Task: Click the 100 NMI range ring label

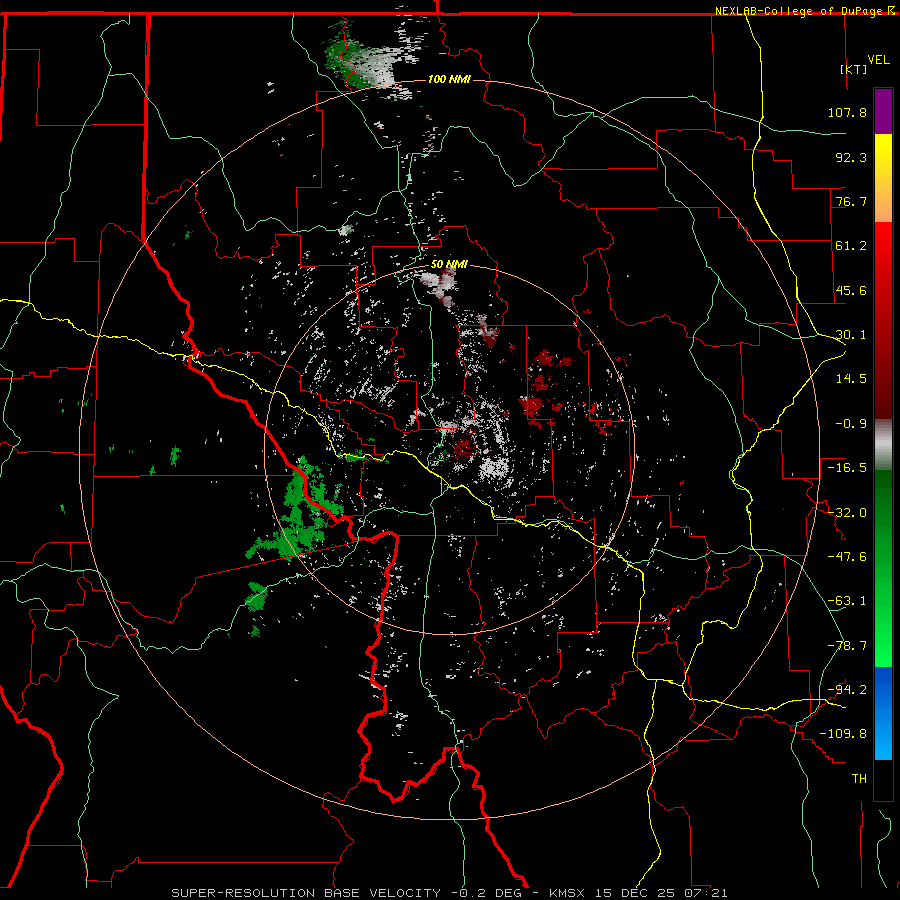Action: [x=449, y=79]
